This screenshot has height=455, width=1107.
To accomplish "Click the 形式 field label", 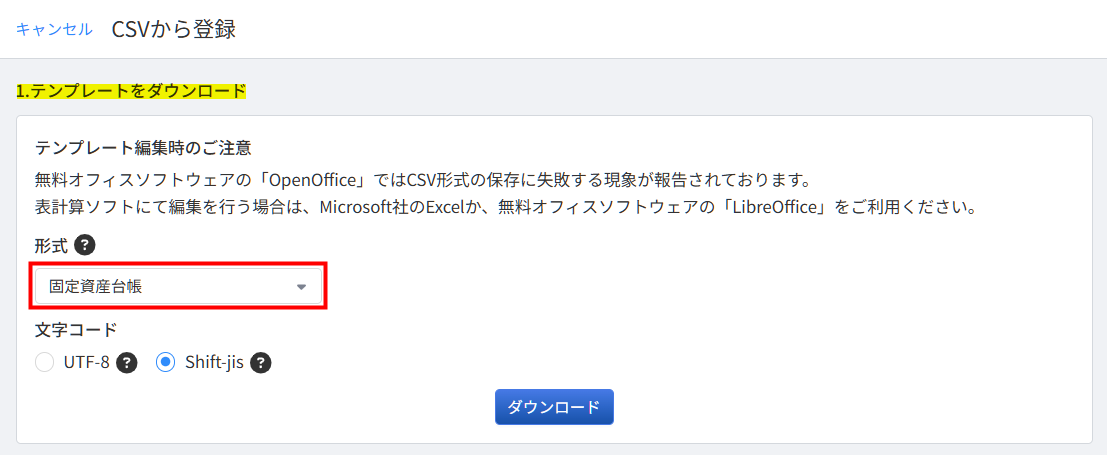I will tap(52, 246).
